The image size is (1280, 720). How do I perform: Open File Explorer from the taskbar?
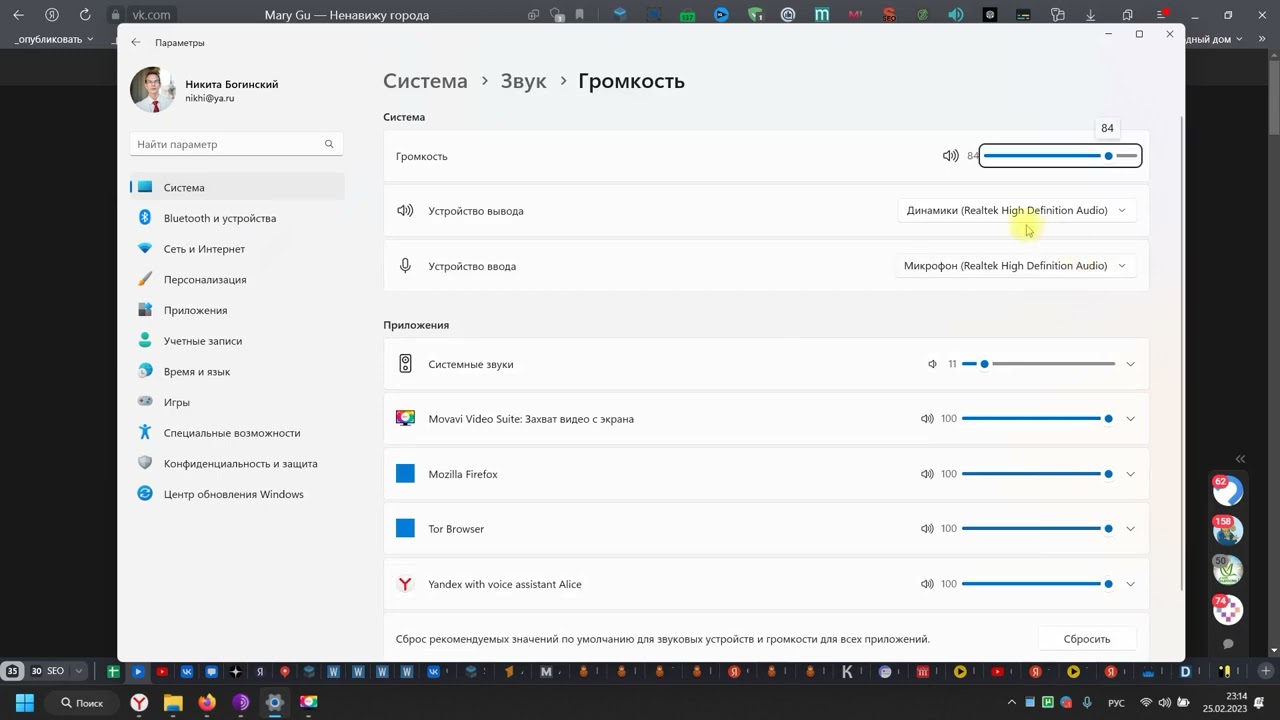(x=173, y=702)
